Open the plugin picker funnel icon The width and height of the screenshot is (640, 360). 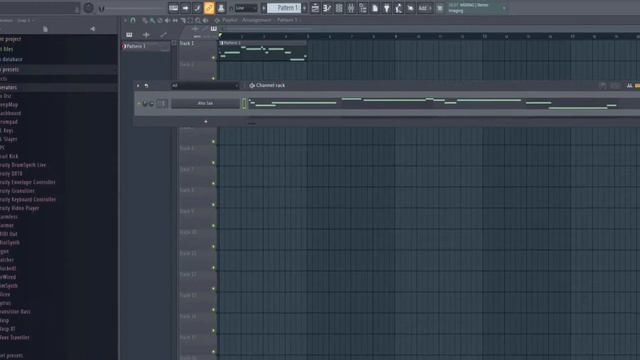tap(387, 8)
